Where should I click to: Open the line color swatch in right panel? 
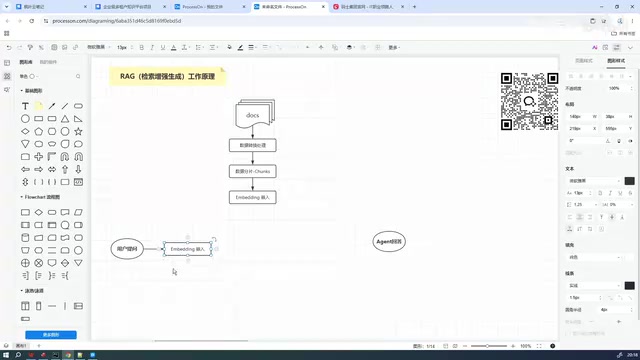[x=629, y=285]
